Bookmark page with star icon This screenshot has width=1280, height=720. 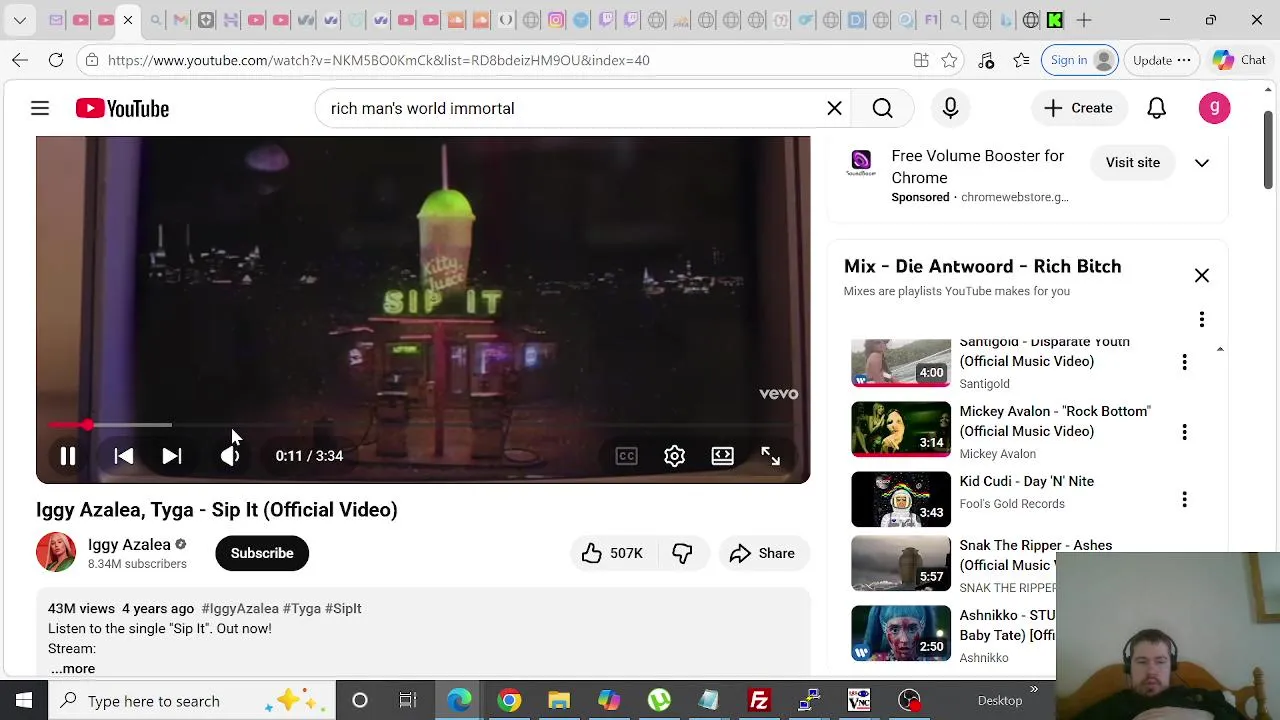[949, 60]
